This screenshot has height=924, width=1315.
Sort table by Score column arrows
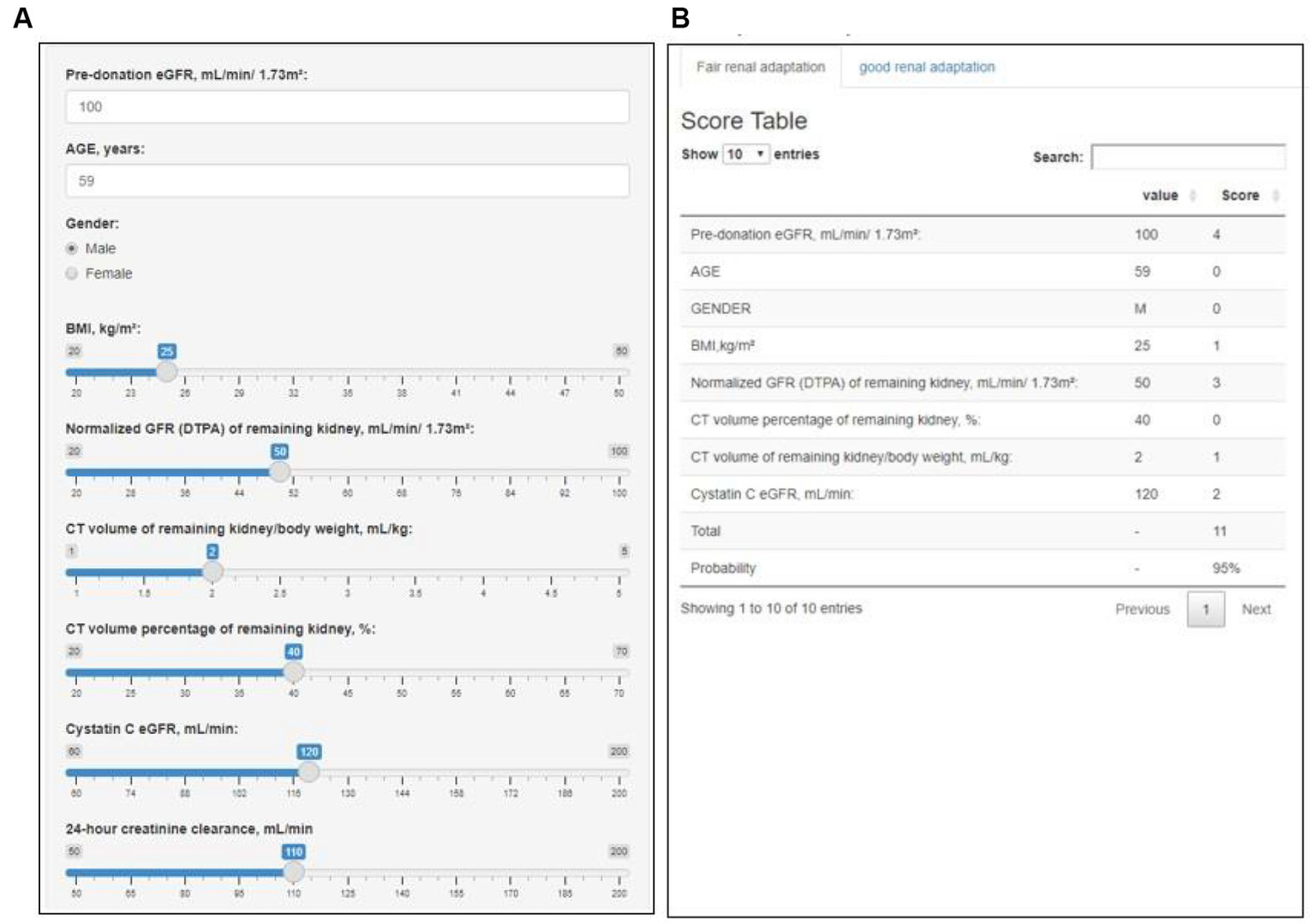click(1275, 196)
